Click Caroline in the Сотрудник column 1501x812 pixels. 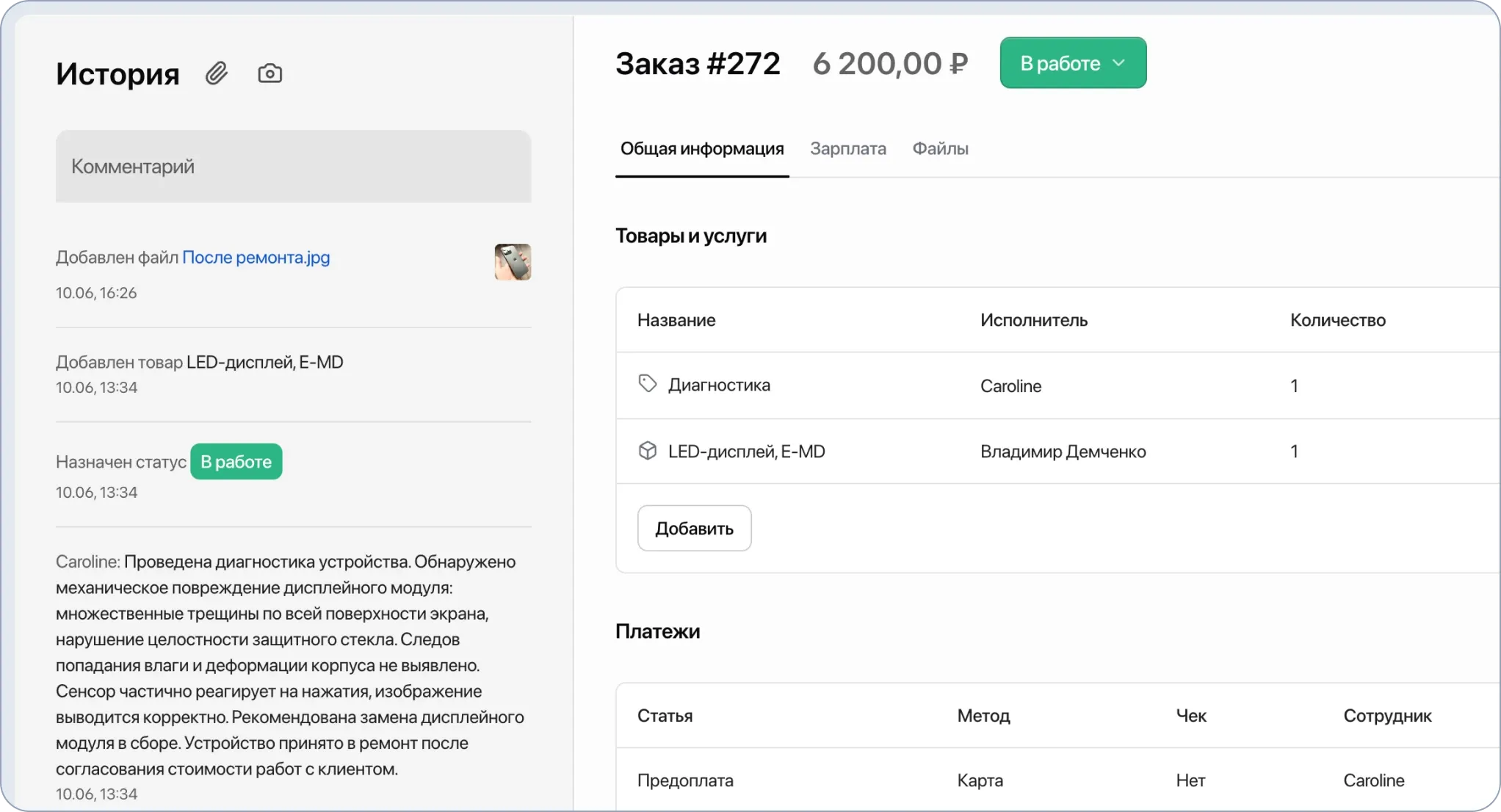[x=1374, y=780]
